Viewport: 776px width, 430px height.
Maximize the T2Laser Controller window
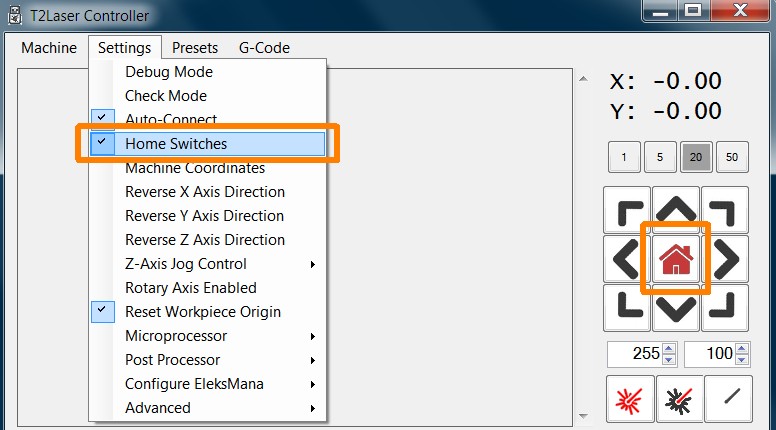click(x=693, y=10)
